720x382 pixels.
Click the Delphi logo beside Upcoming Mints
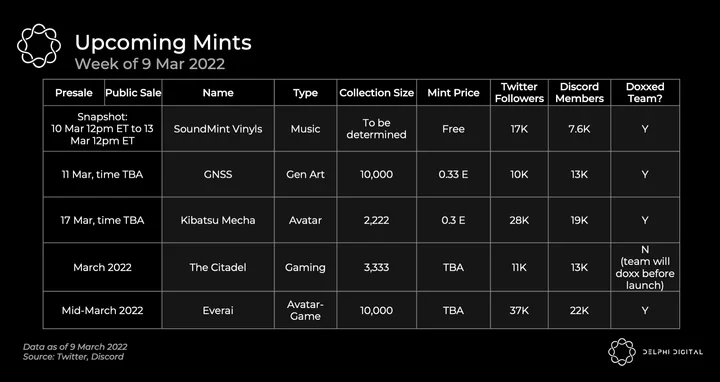(39, 46)
